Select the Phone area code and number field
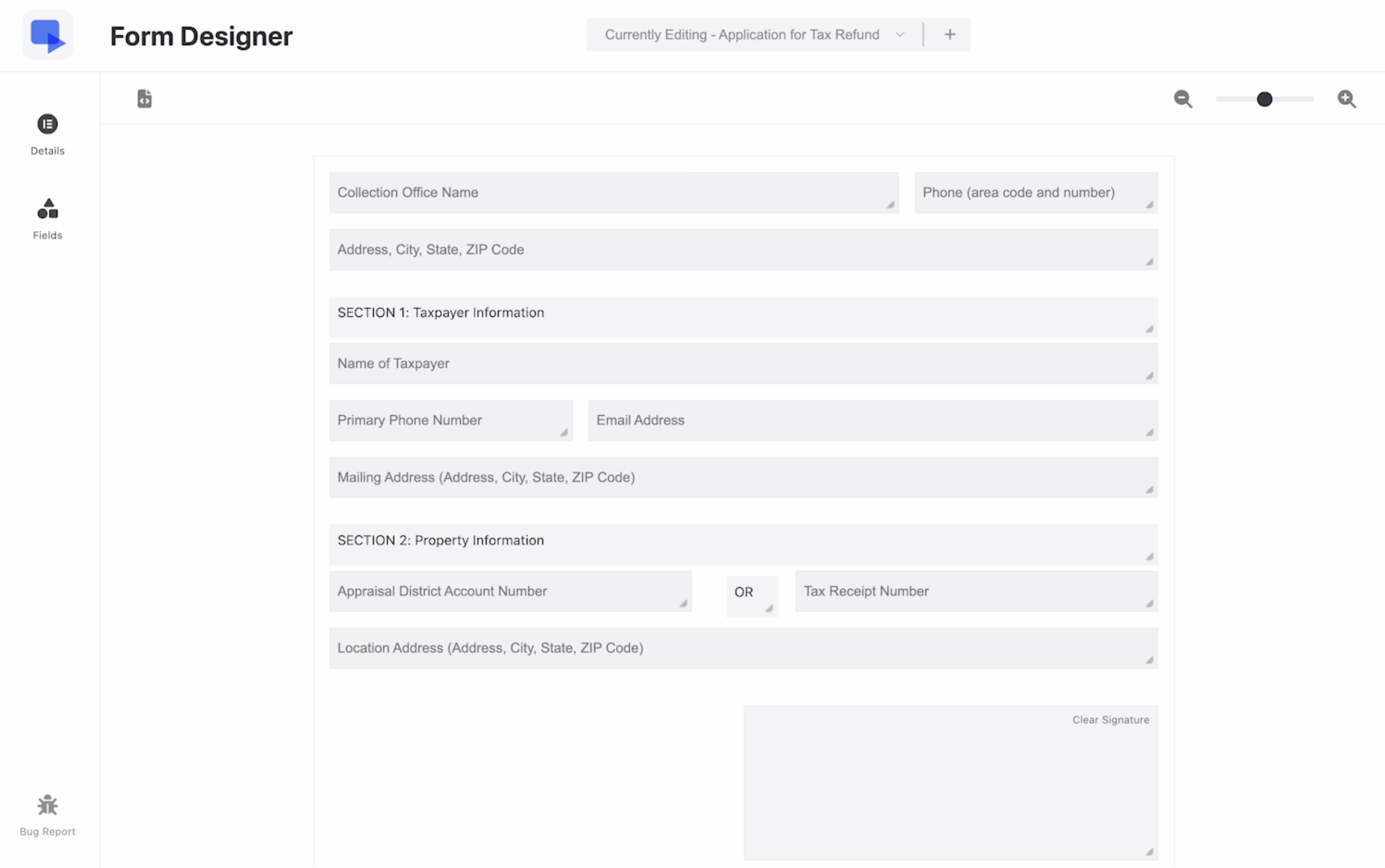 pyautogui.click(x=1035, y=192)
